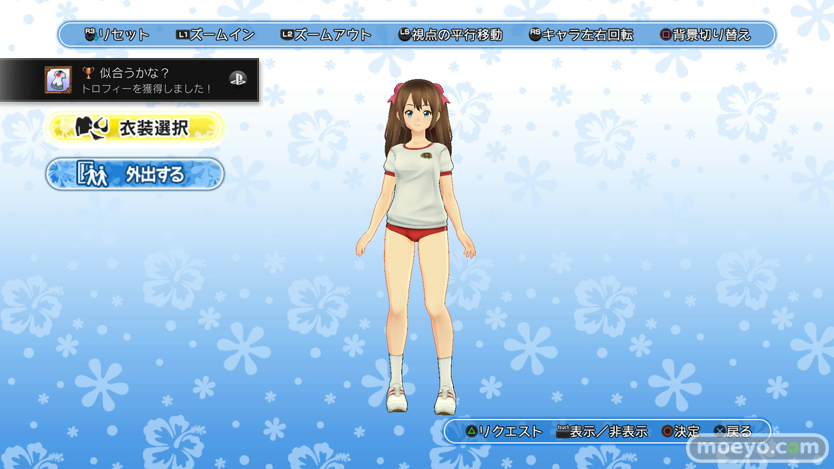Click the square 背景切り替え background icon
Viewport: 834px width, 469px height.
(666, 35)
